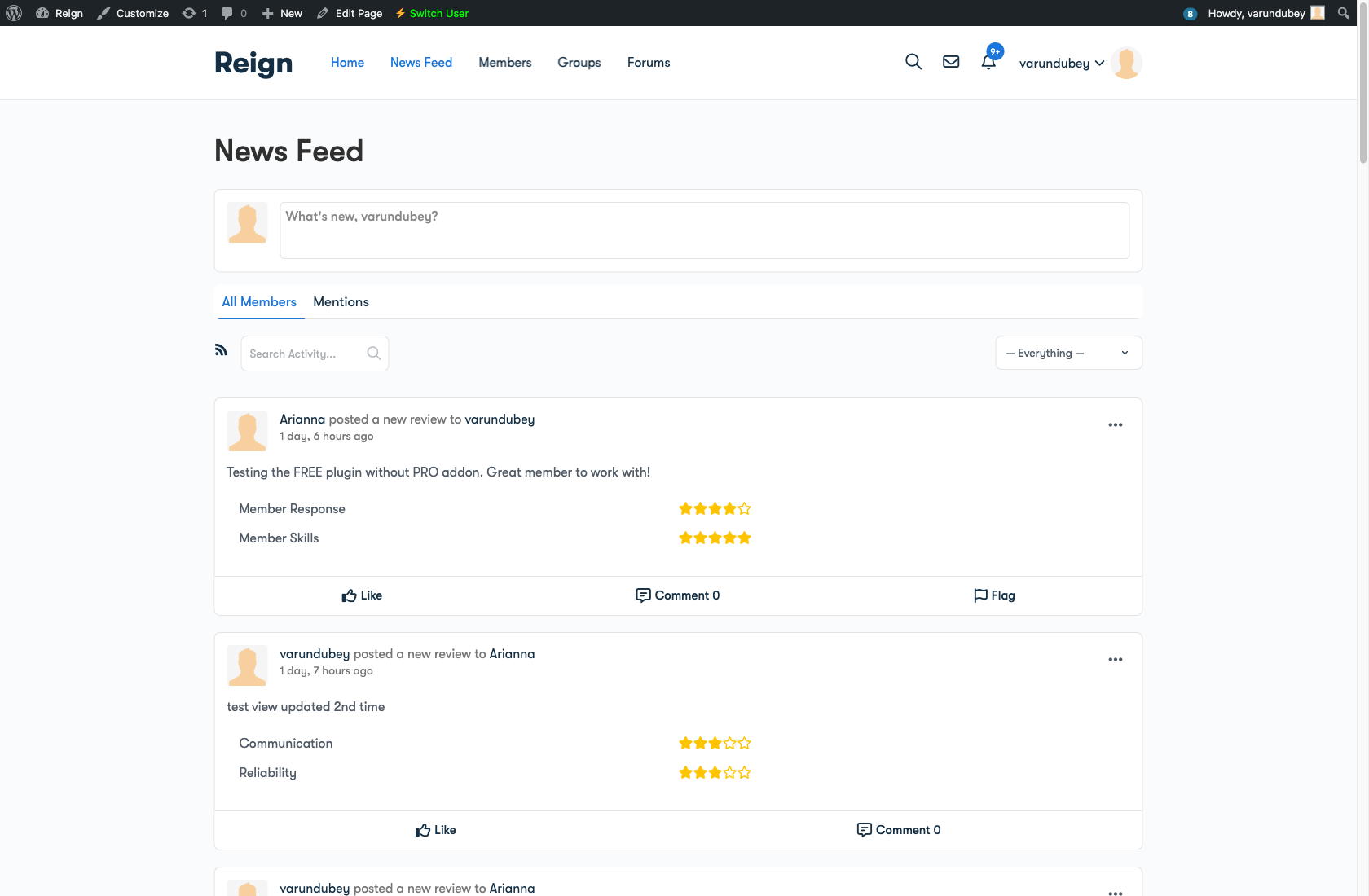Flag Arianna's review post
Screen dimensions: 1369x896
[x=993, y=595]
